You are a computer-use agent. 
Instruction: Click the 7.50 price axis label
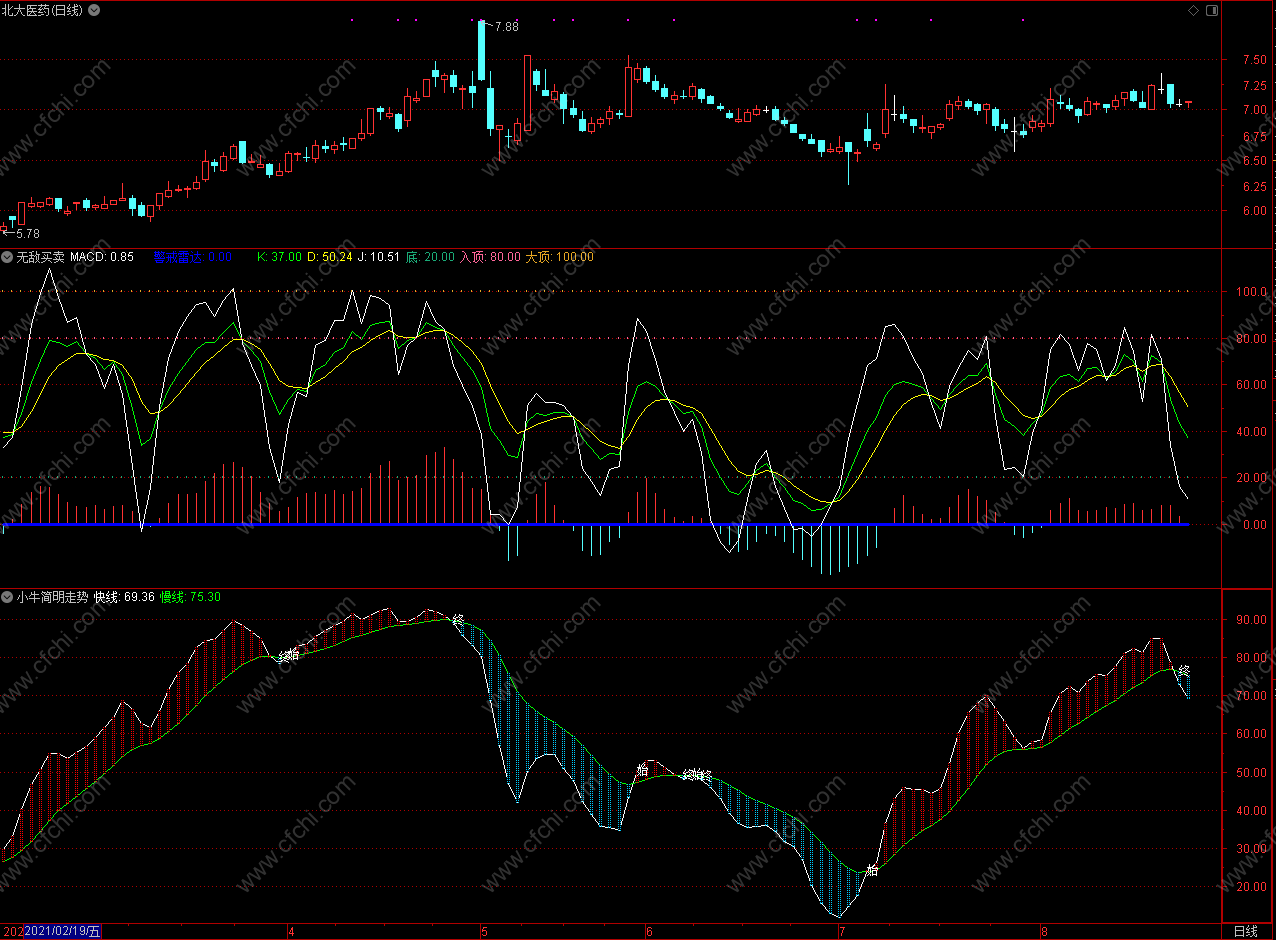(x=1255, y=60)
